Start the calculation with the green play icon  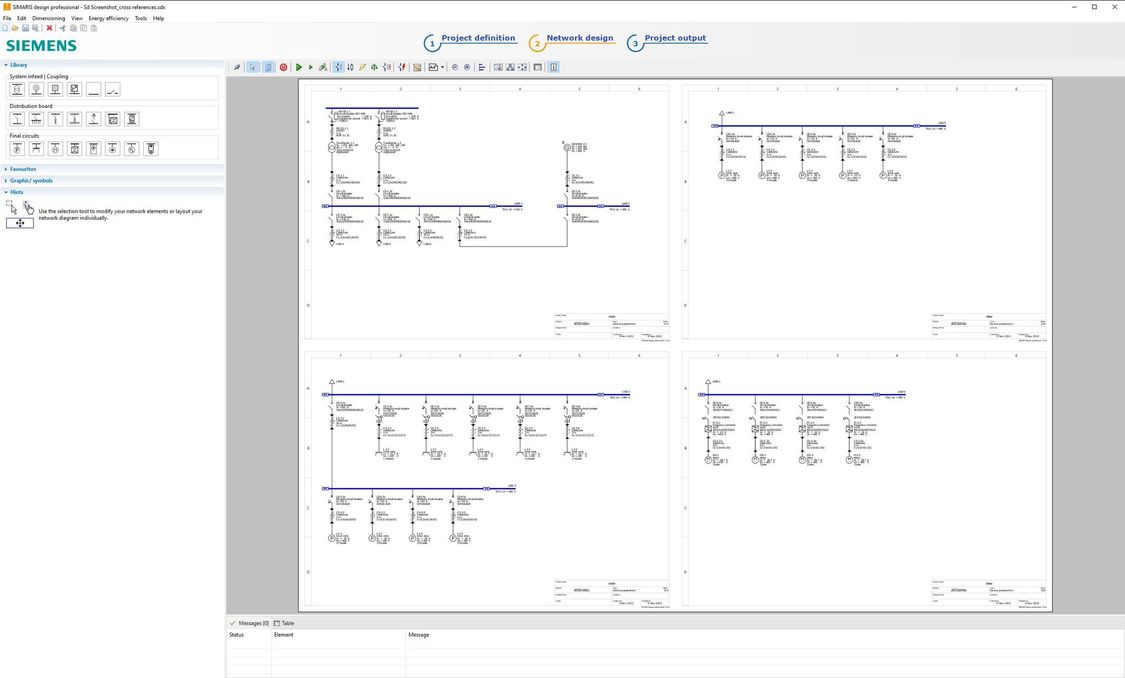point(298,67)
